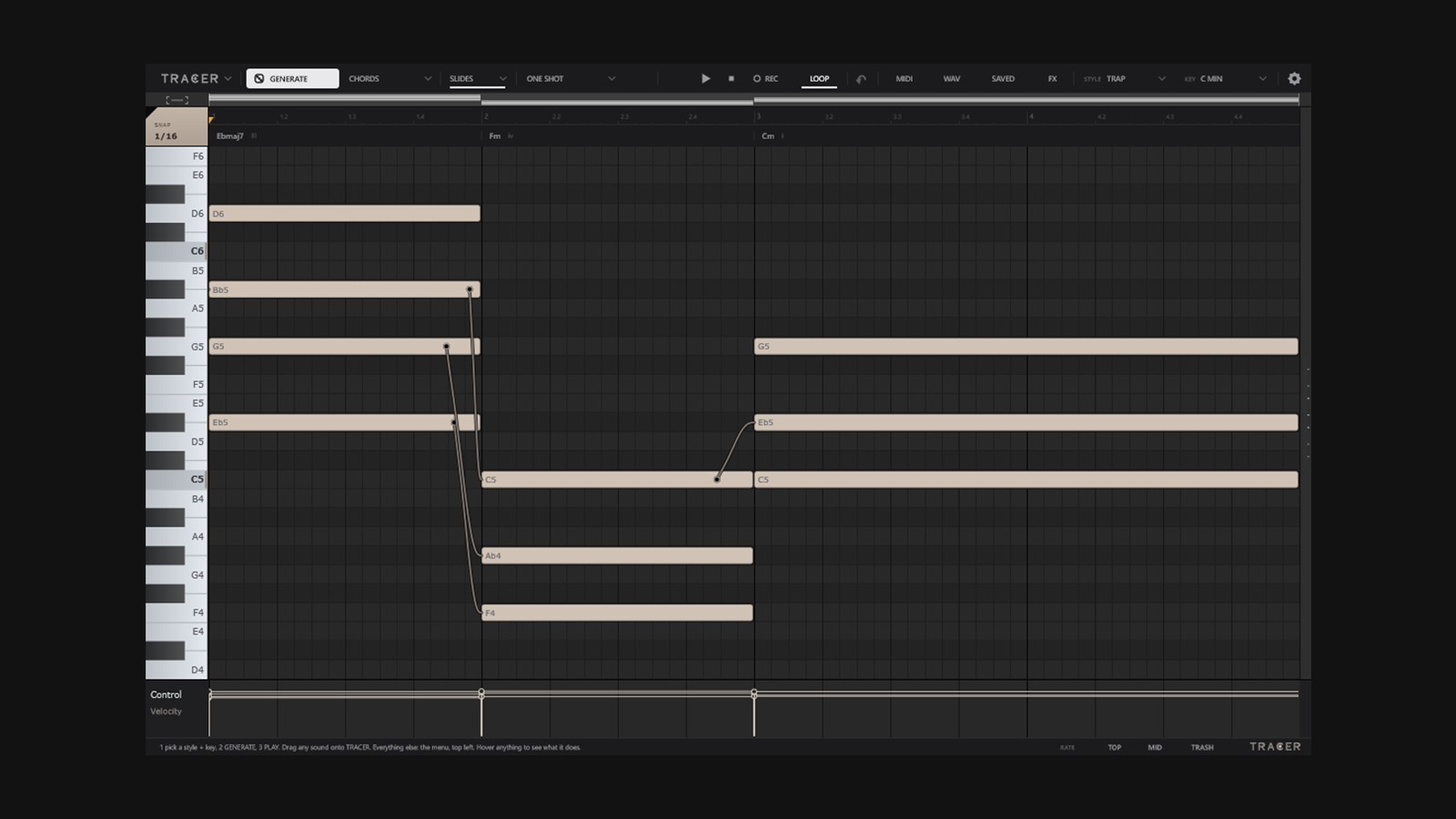Click the slide handle on first G5 note

[446, 347]
